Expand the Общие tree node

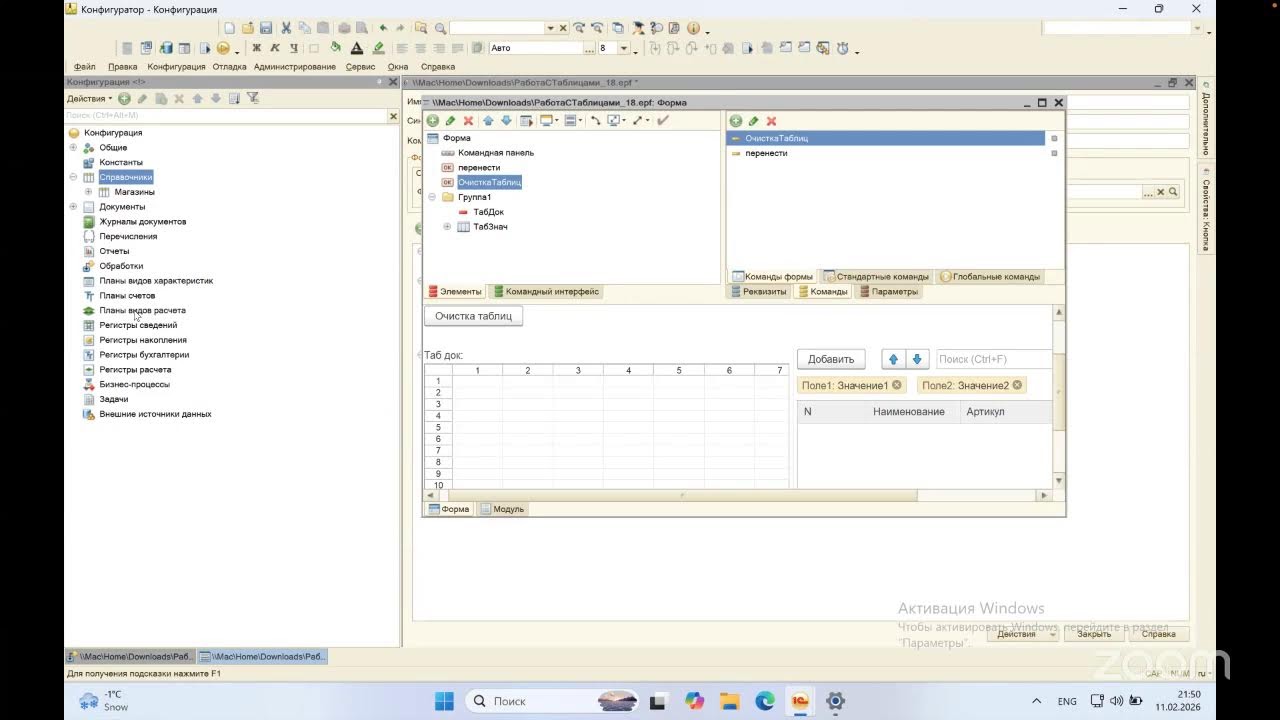(73, 148)
